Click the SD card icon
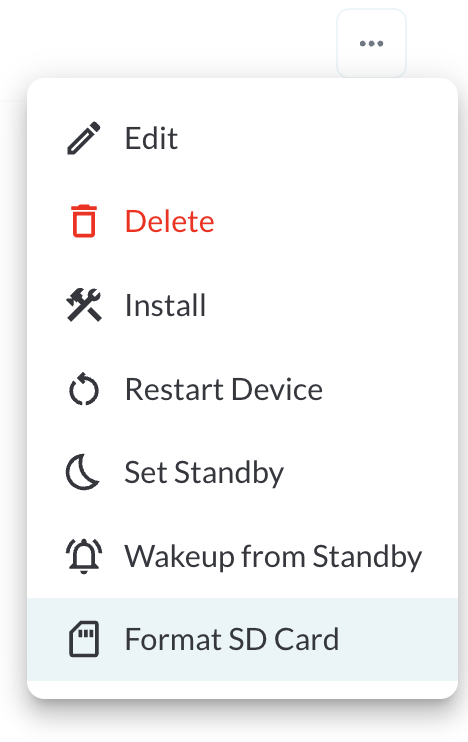Viewport: 468px width, 742px height. tap(84, 639)
